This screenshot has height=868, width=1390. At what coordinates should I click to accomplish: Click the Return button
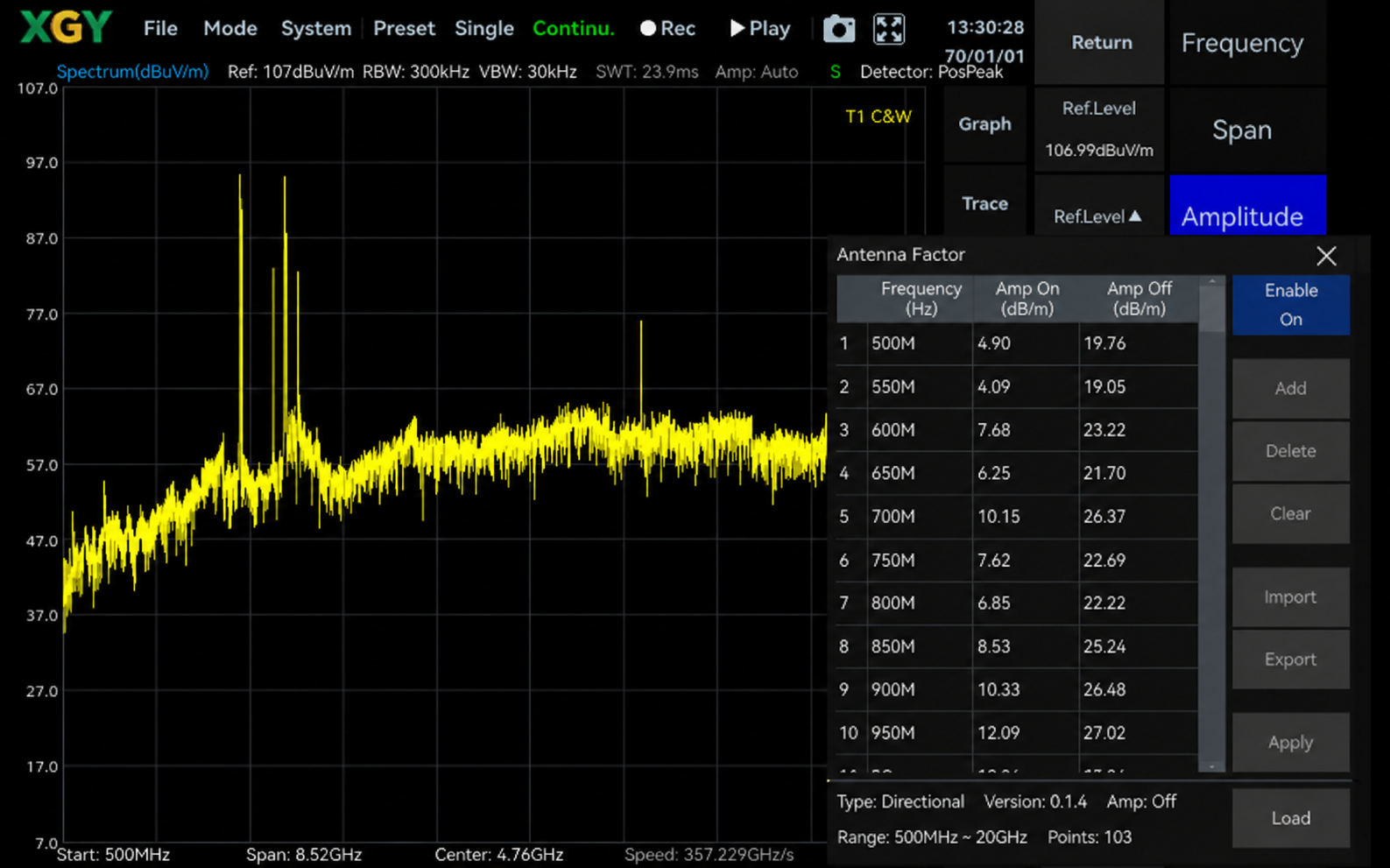click(1101, 42)
